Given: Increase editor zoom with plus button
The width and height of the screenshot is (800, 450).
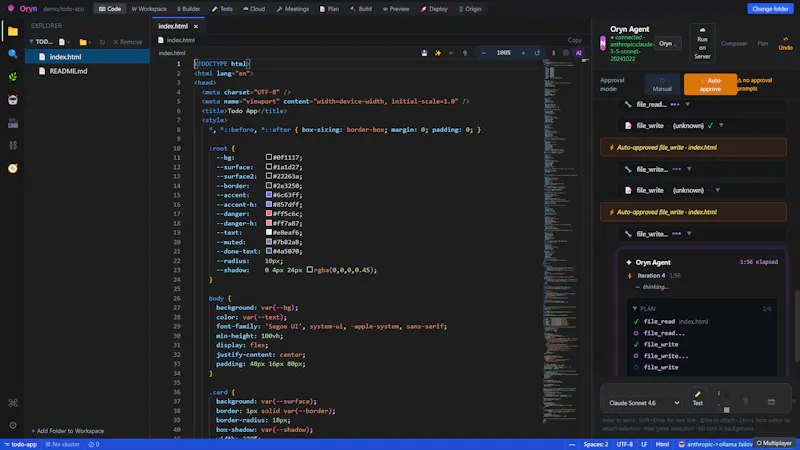Looking at the screenshot, I should [x=523, y=53].
